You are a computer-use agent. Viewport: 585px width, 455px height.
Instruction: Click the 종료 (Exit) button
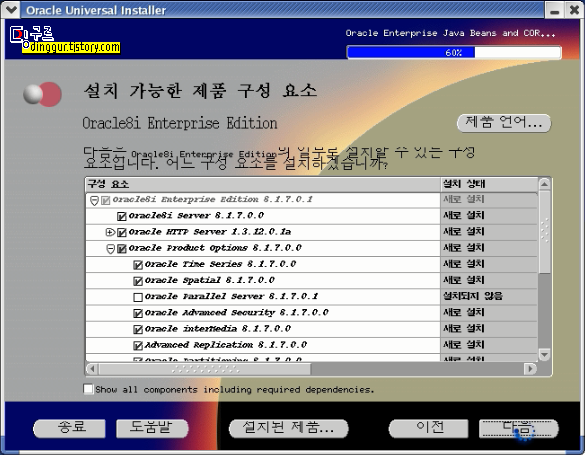click(x=69, y=429)
